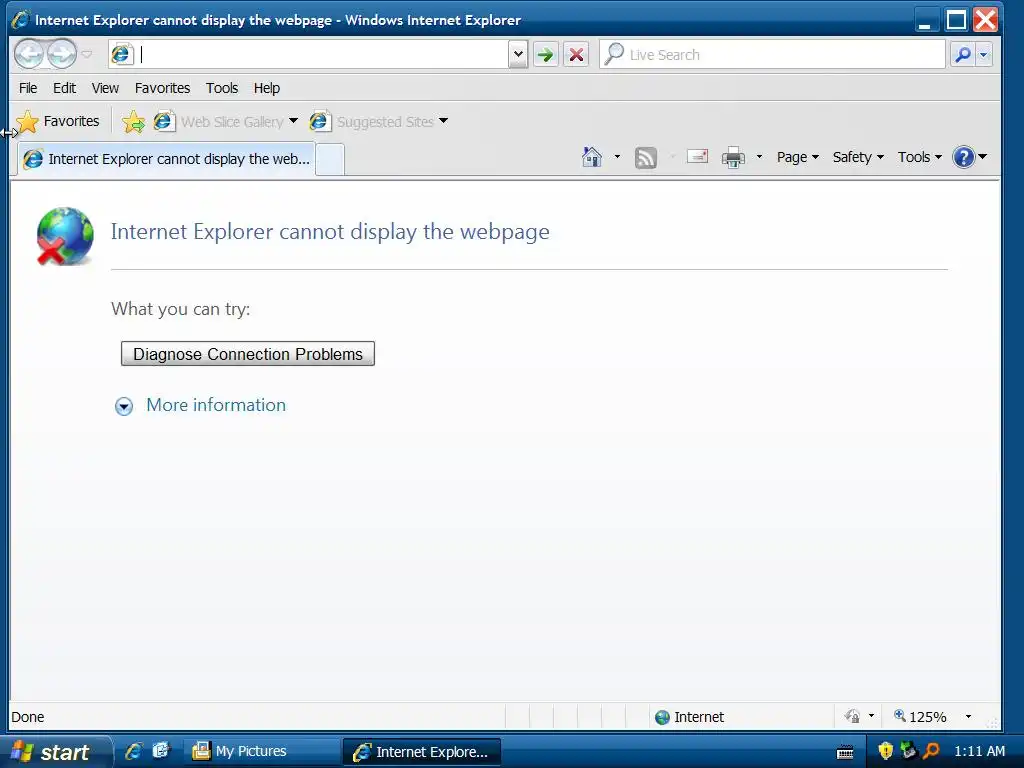Click the 125% zoom level button
Screen dimensions: 1024x768
[x=920, y=717]
